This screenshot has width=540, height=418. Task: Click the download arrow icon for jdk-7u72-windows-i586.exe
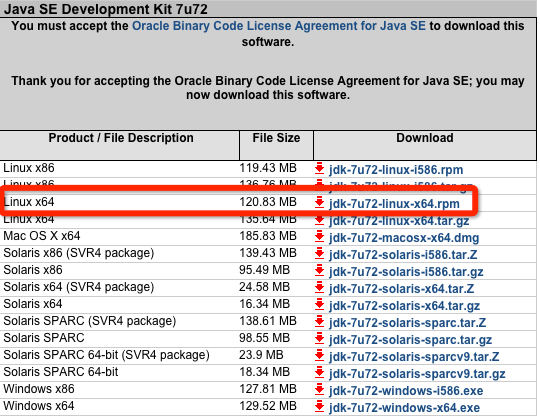pyautogui.click(x=320, y=390)
